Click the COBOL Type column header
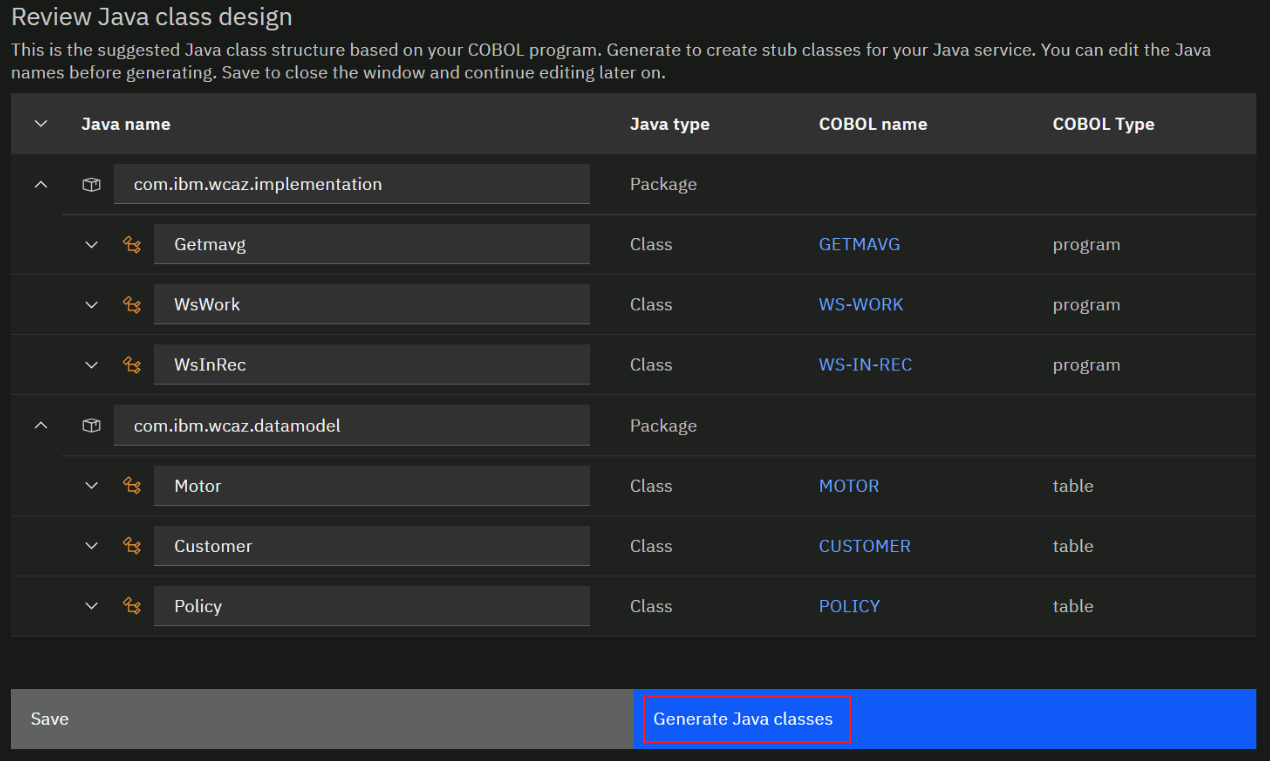The height and width of the screenshot is (761, 1270). point(1104,124)
